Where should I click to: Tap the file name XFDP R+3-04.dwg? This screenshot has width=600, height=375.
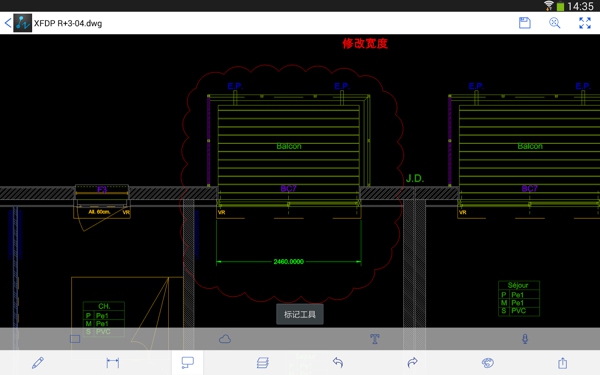(68, 23)
